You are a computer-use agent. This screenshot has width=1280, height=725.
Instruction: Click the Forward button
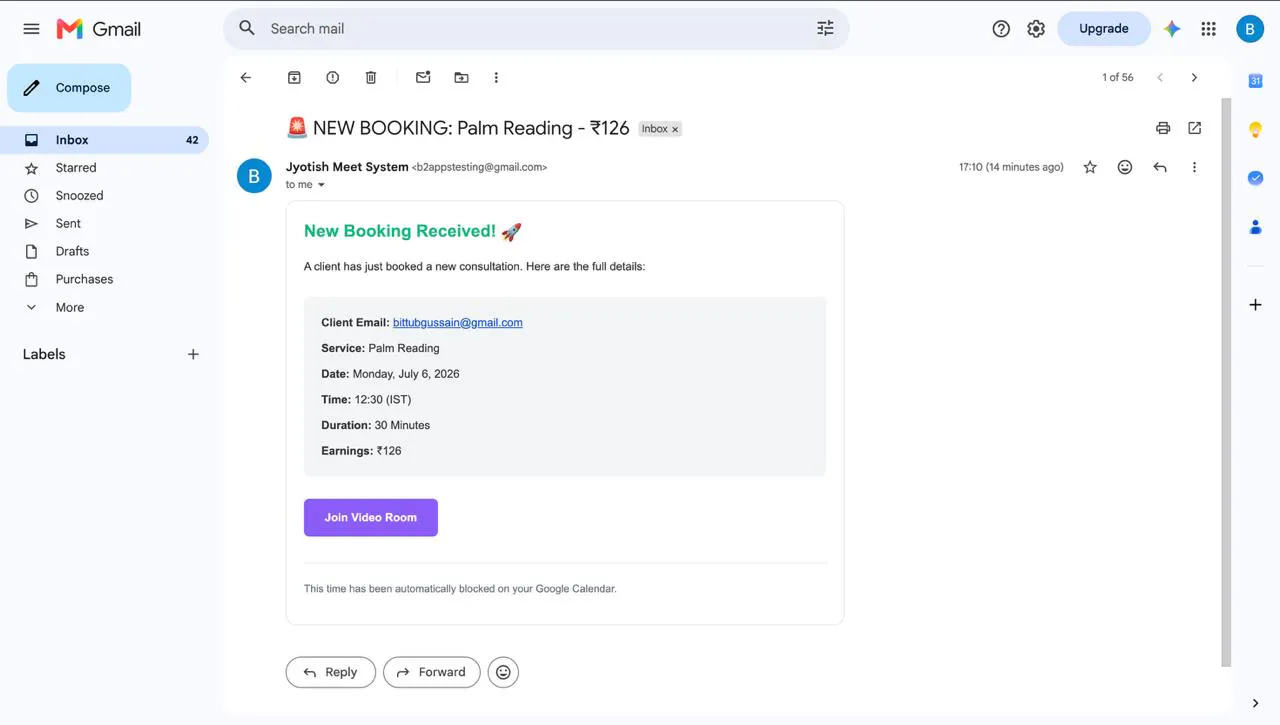pyautogui.click(x=431, y=672)
